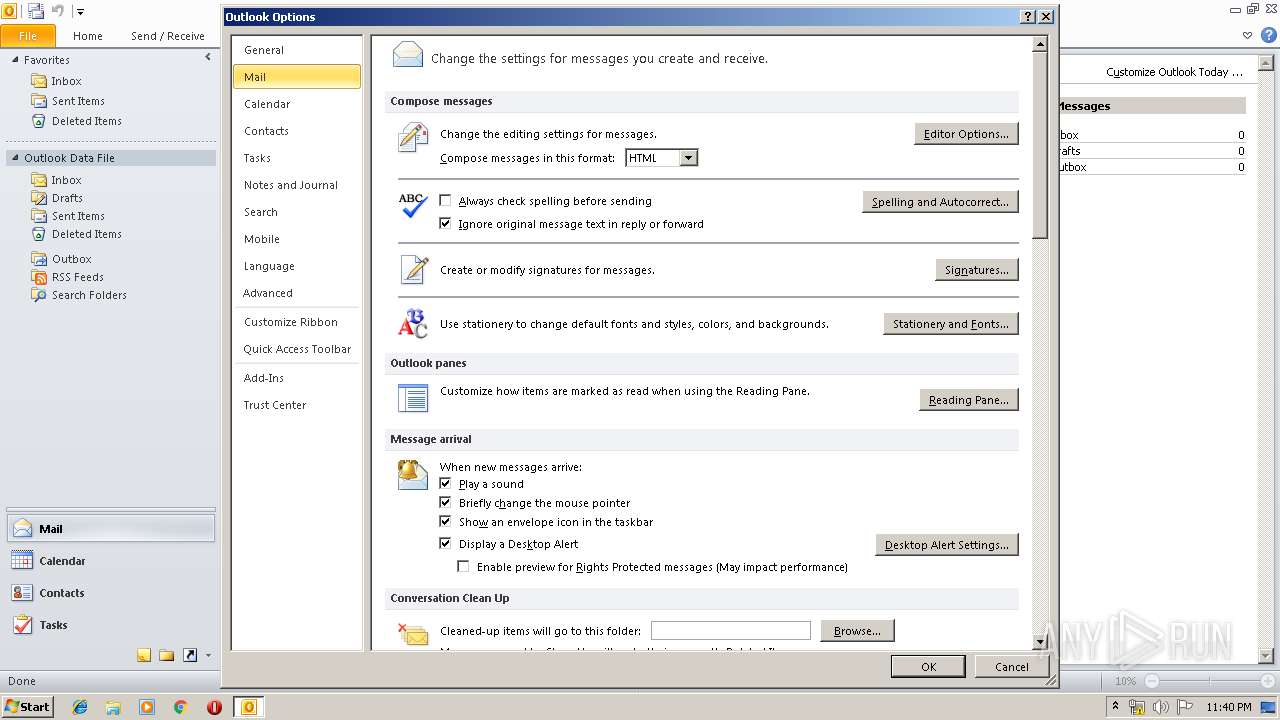The height and width of the screenshot is (720, 1280).
Task: Select Advanced category in Outlook Options
Action: 296,293
